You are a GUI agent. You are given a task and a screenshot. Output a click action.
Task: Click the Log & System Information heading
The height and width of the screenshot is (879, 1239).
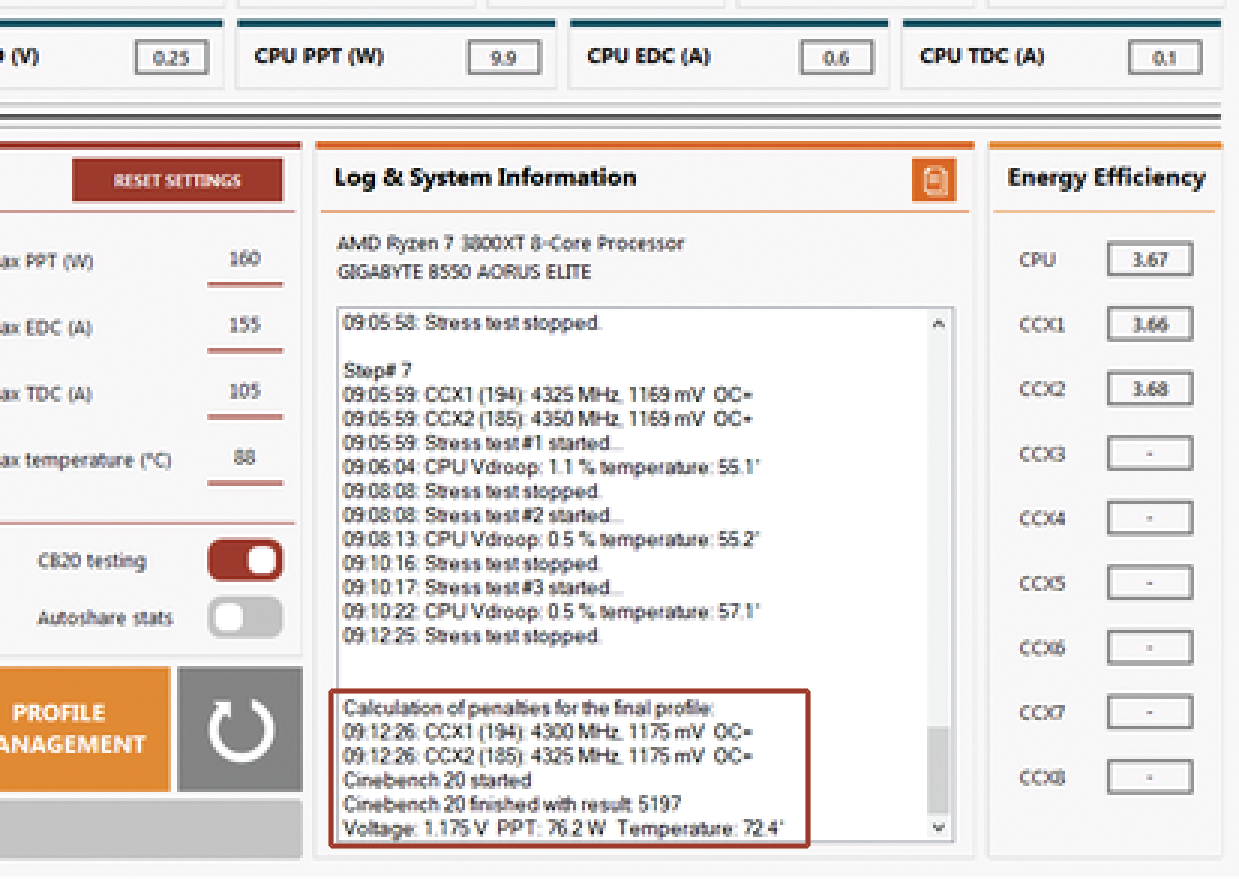click(x=485, y=178)
